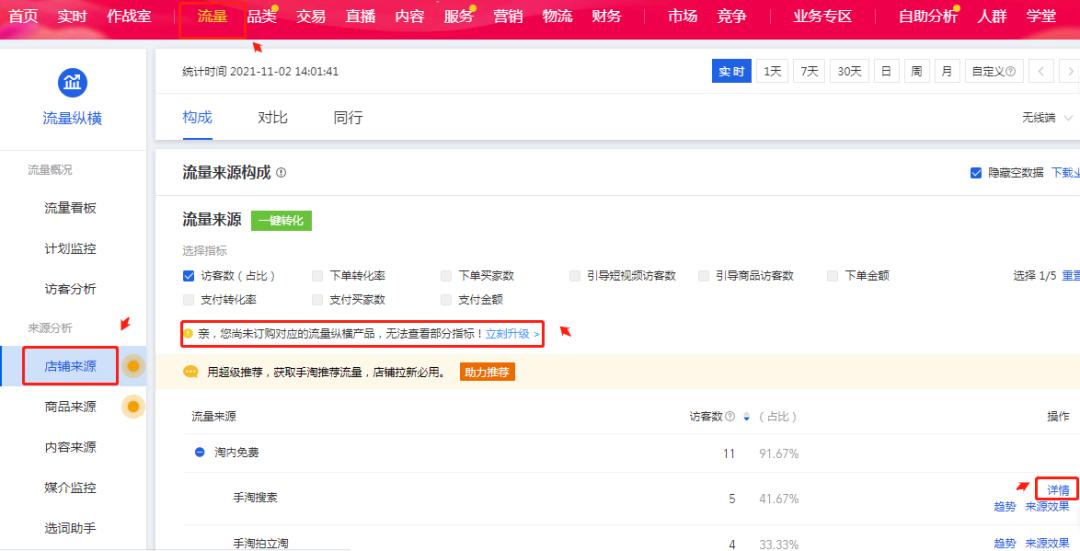Open the 作战室 top menu
Image resolution: width=1080 pixels, height=551 pixels.
129,17
